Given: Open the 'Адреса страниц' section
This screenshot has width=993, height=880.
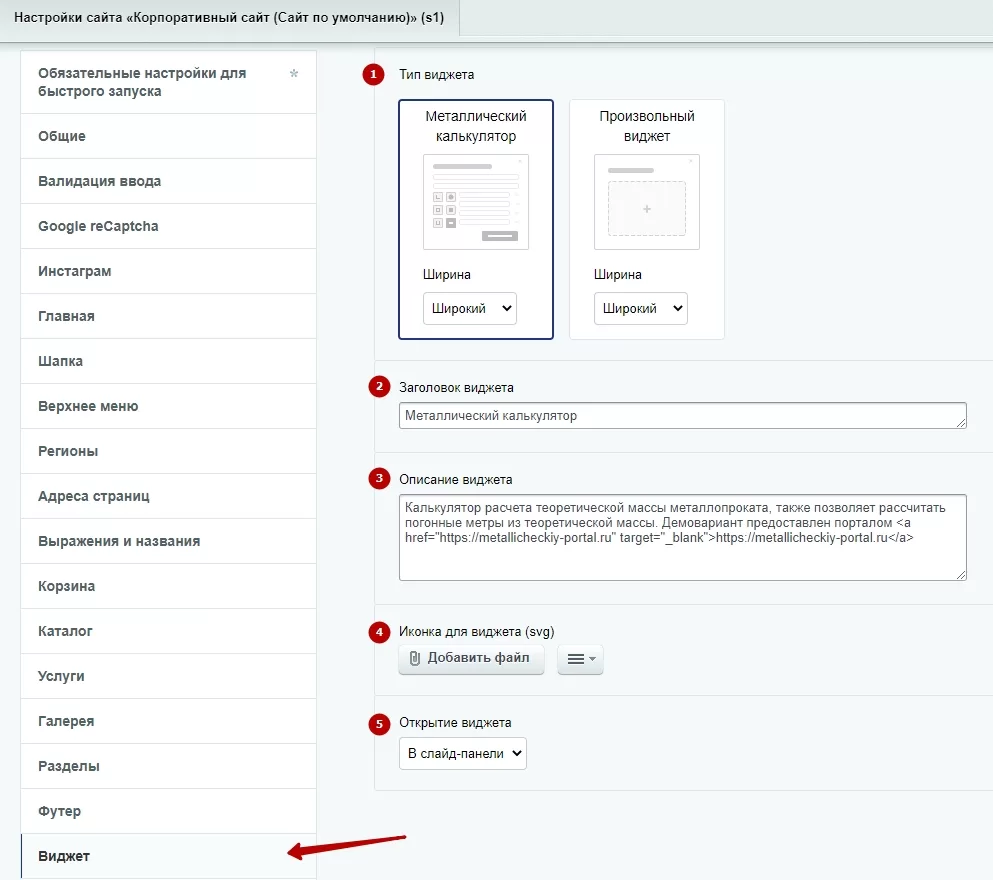Looking at the screenshot, I should 168,496.
